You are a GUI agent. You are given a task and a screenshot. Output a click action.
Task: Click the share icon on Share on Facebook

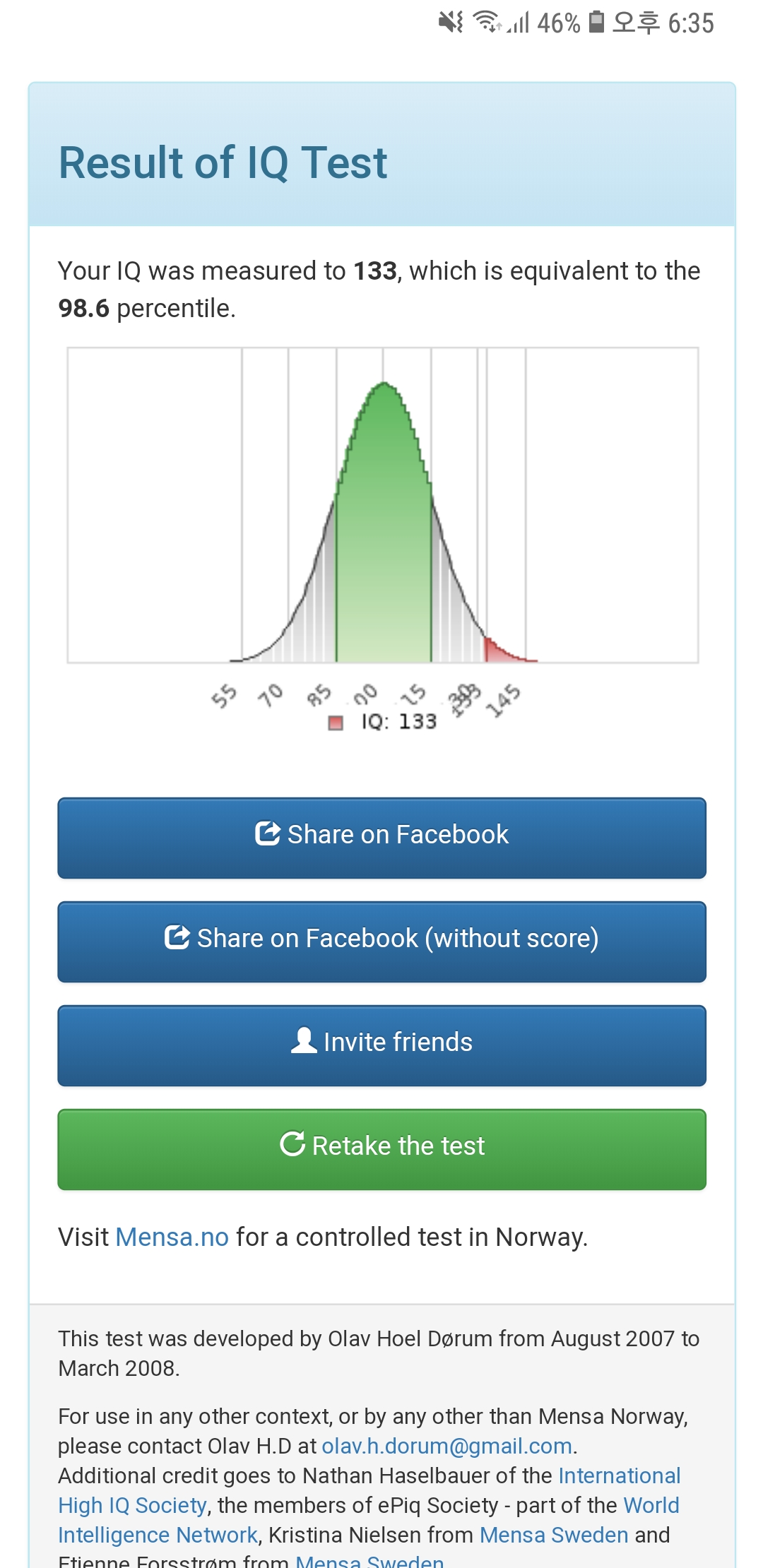coord(267,833)
